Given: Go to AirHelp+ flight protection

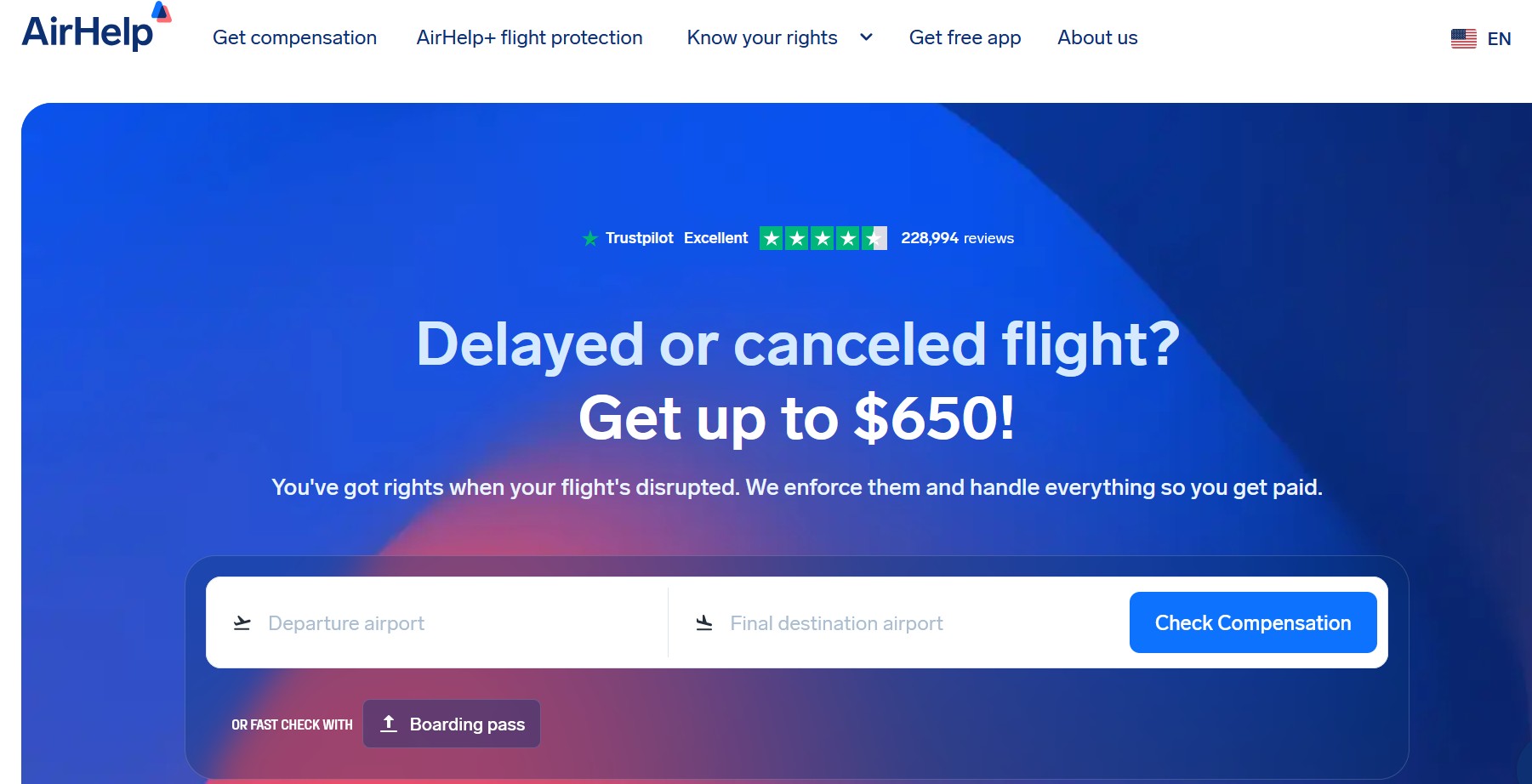Looking at the screenshot, I should (529, 37).
